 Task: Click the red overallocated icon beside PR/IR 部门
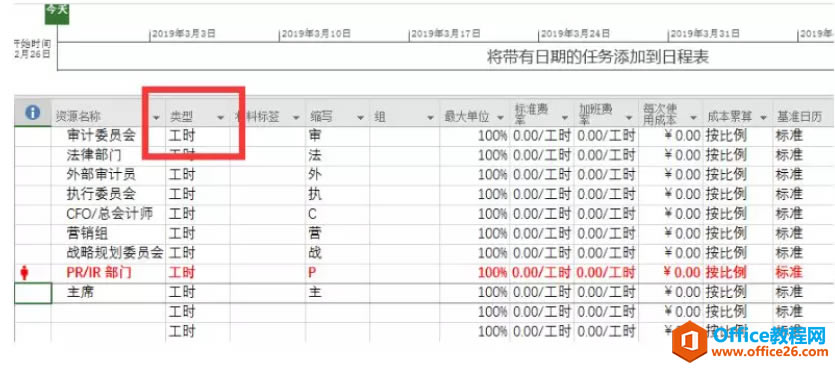(x=23, y=273)
